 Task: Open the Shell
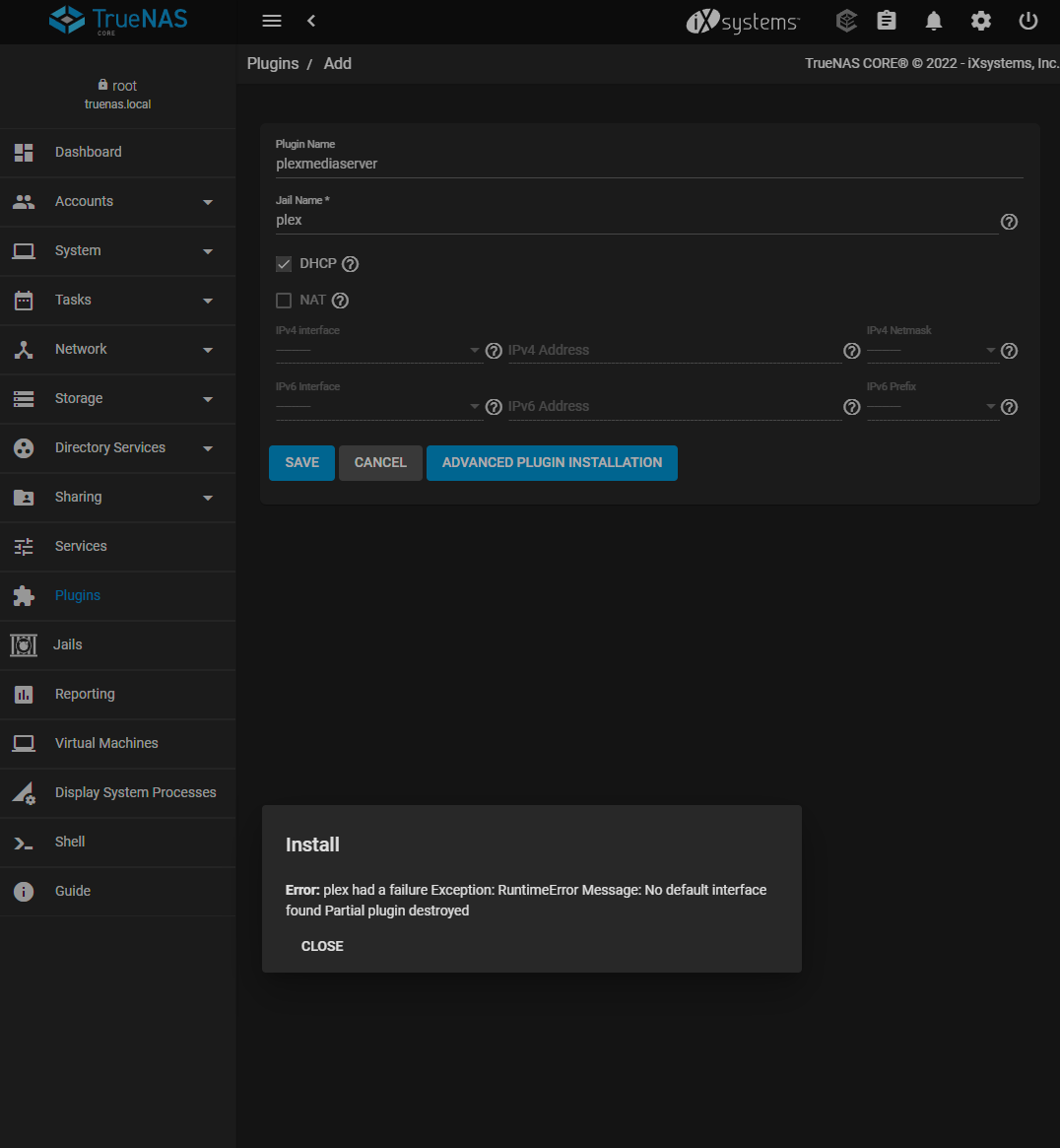coord(117,842)
